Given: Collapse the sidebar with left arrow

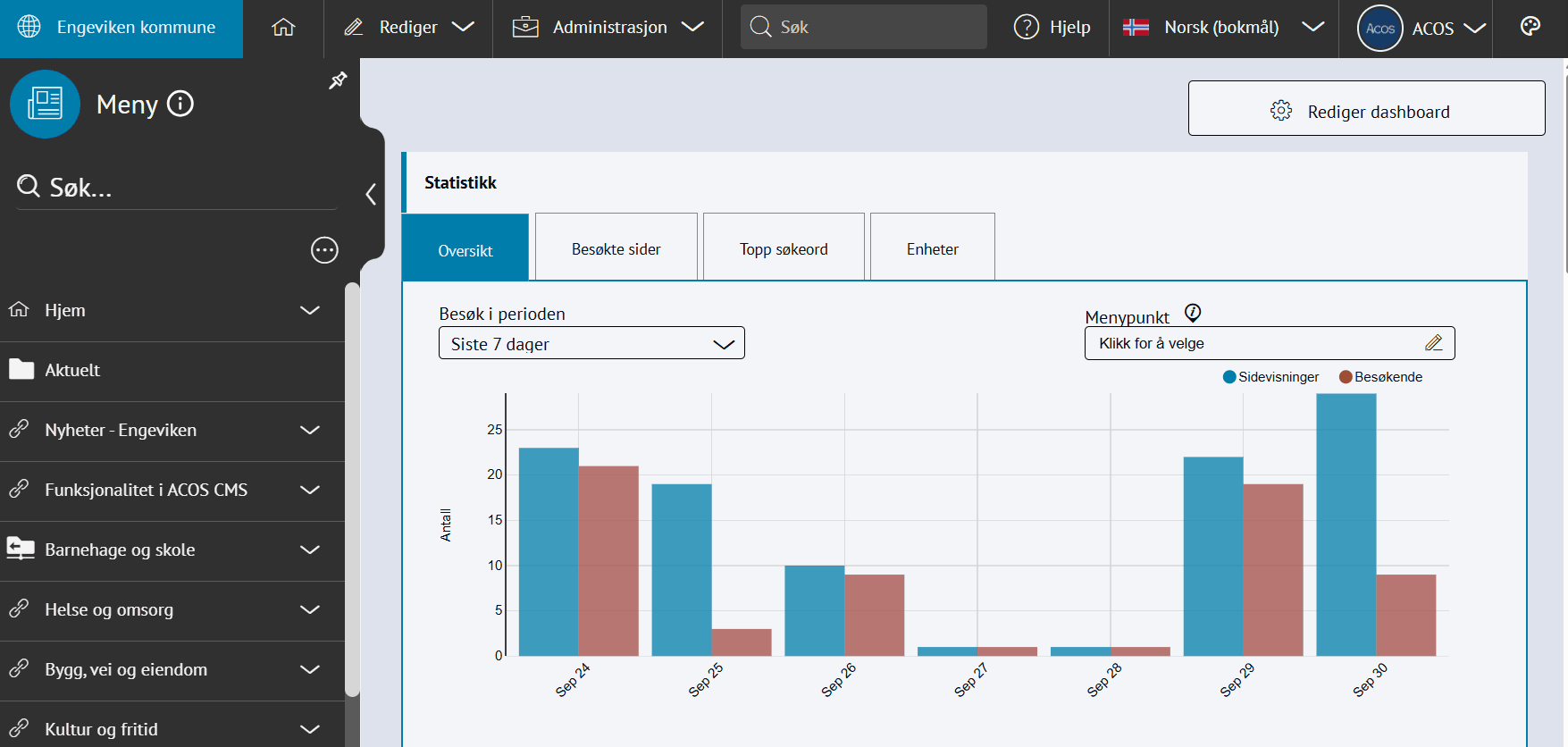Looking at the screenshot, I should [x=371, y=195].
